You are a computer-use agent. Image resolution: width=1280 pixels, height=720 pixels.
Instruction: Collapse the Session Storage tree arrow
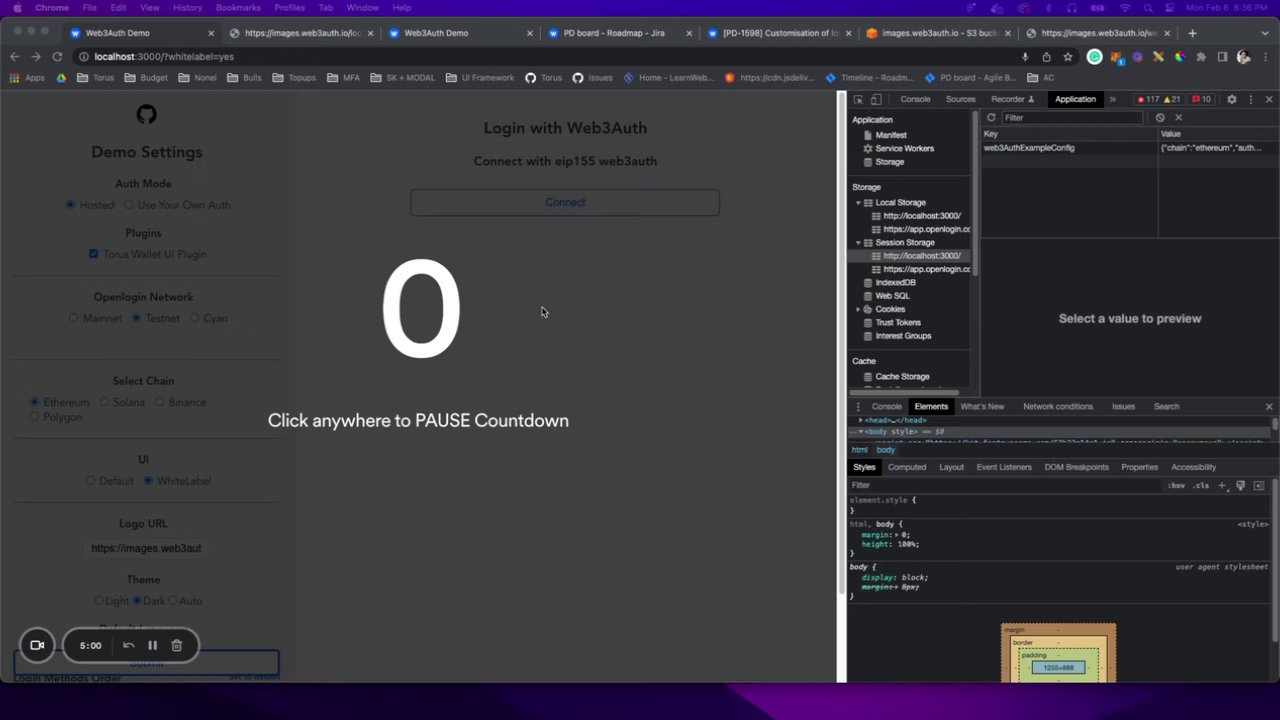point(858,243)
